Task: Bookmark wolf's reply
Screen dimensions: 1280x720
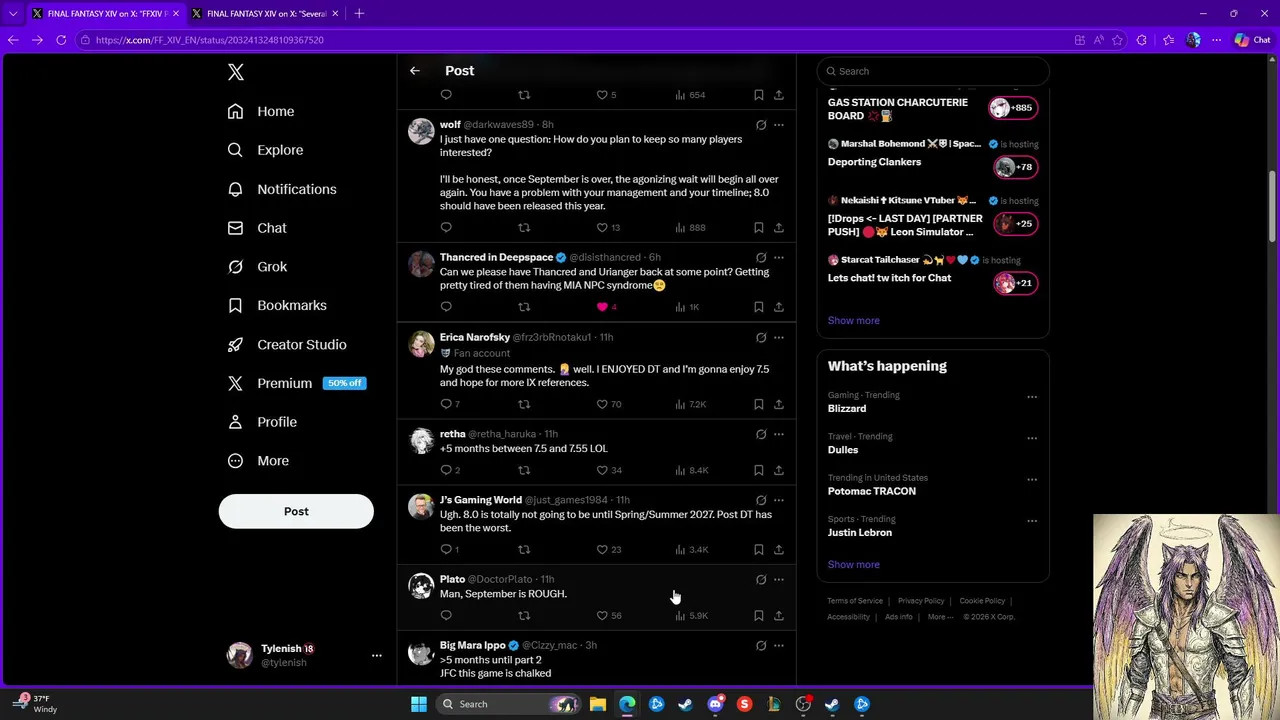Action: (x=759, y=228)
